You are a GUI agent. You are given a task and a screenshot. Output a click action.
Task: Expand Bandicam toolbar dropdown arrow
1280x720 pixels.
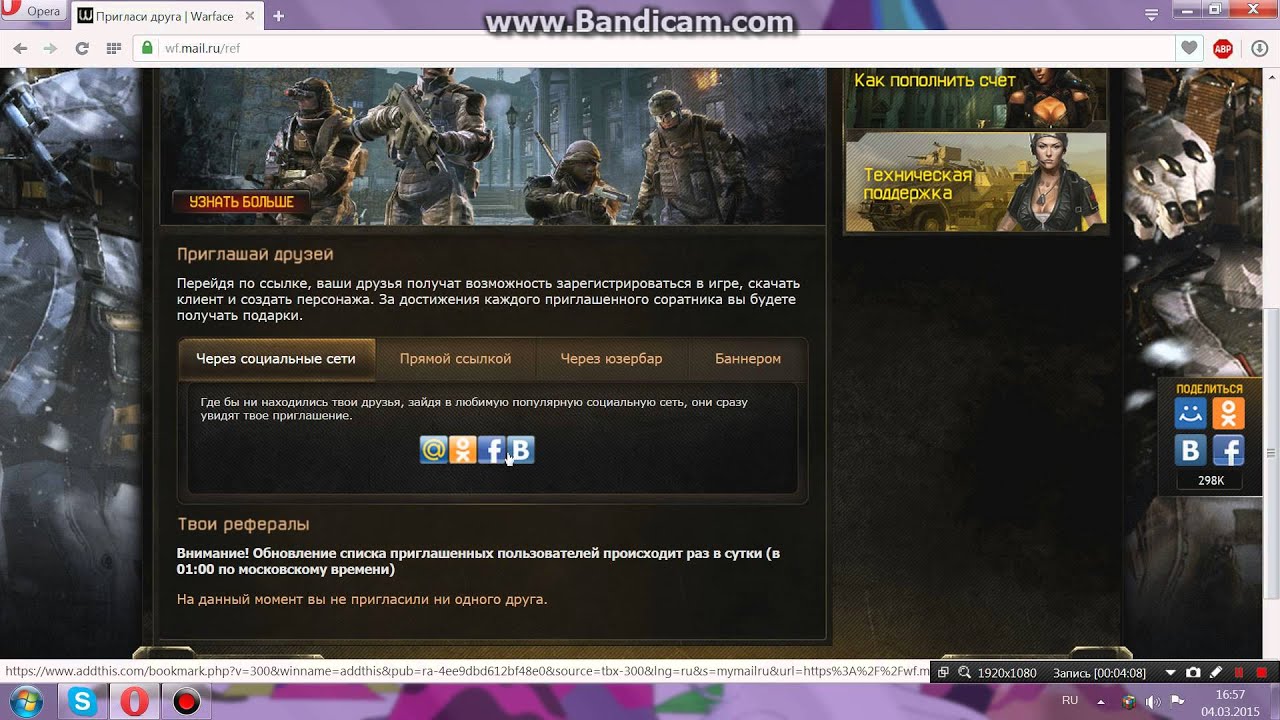[x=1171, y=673]
